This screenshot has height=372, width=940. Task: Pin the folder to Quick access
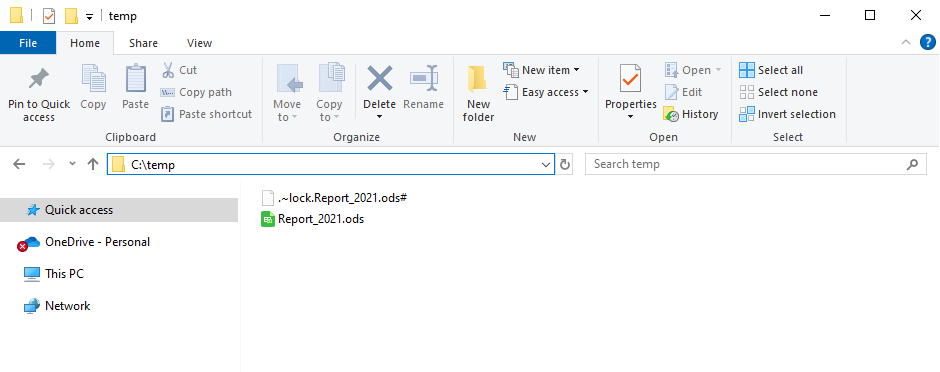point(39,93)
